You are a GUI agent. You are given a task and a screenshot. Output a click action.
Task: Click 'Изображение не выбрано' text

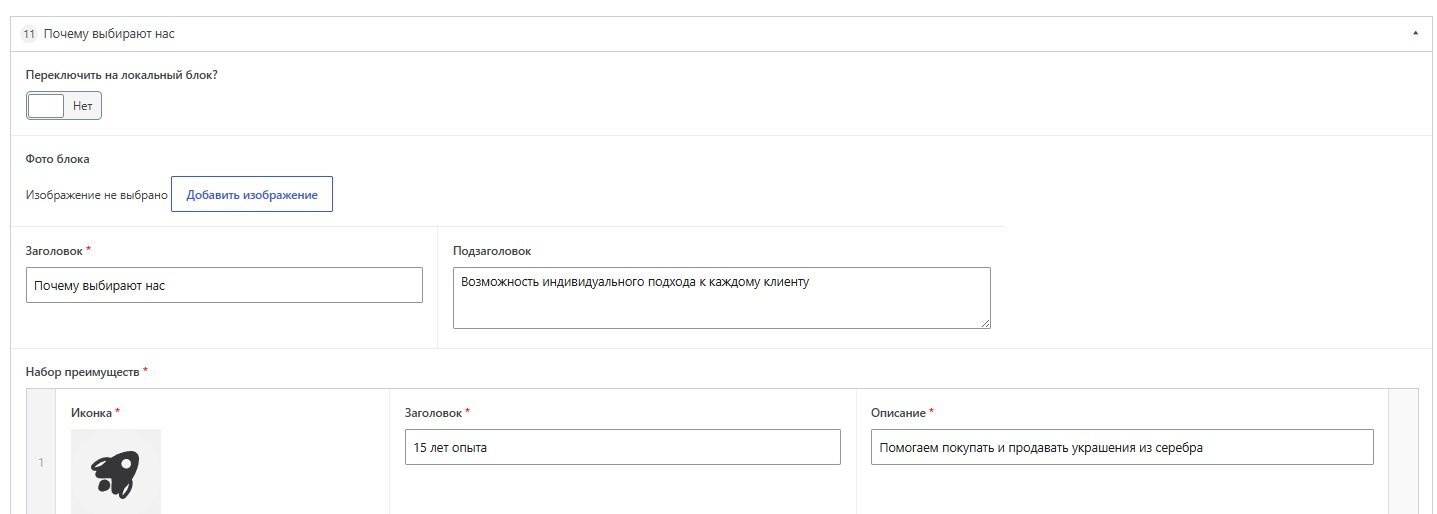97,195
